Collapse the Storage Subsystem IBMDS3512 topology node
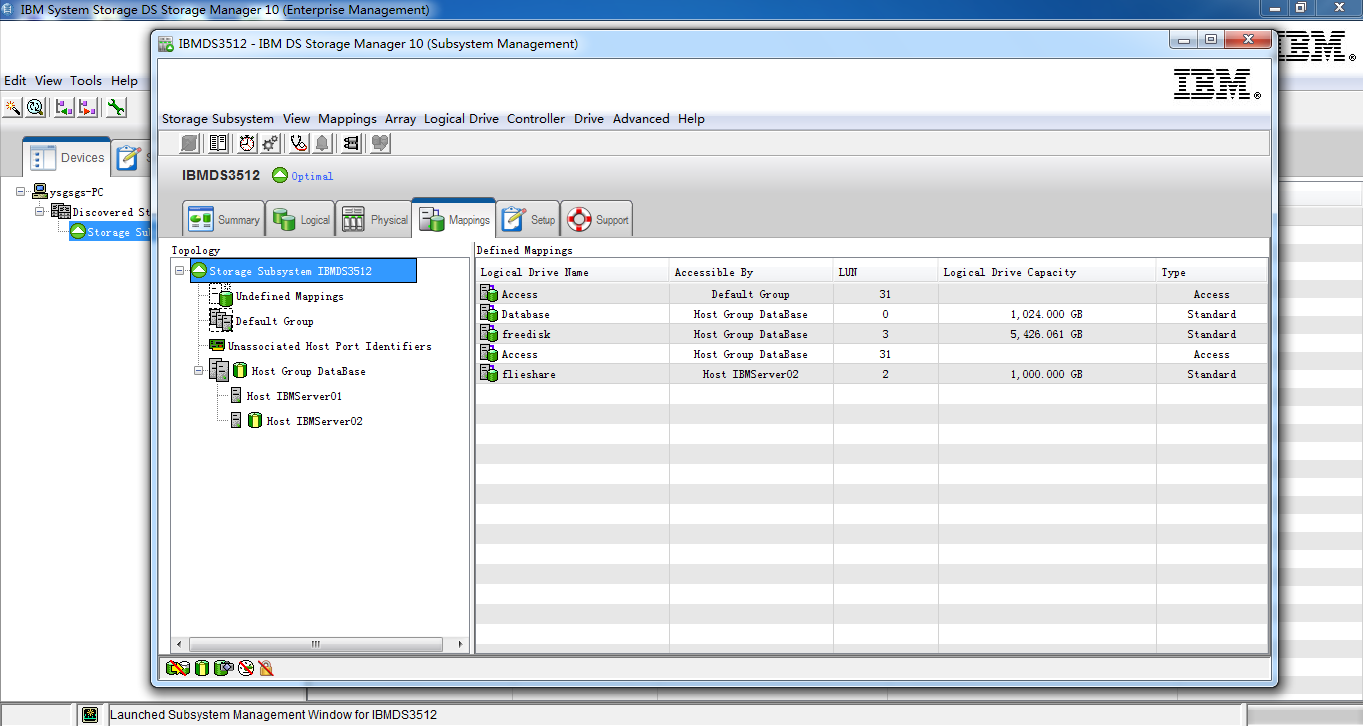 (x=180, y=271)
